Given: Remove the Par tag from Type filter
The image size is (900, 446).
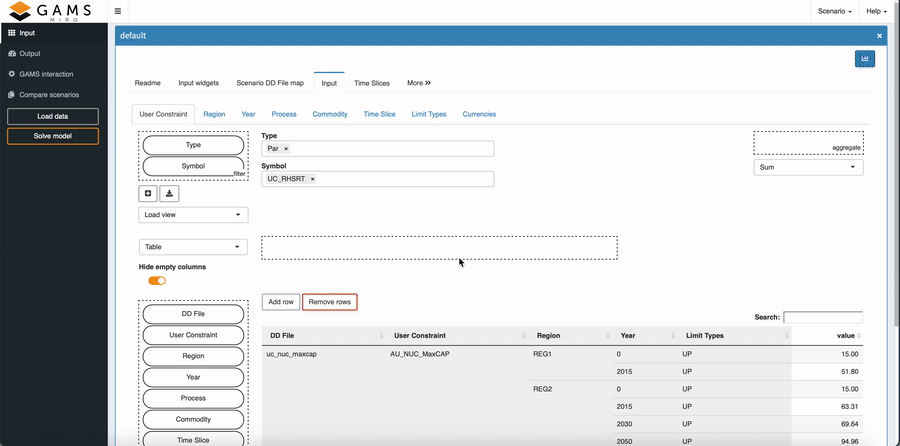Looking at the screenshot, I should pos(286,149).
